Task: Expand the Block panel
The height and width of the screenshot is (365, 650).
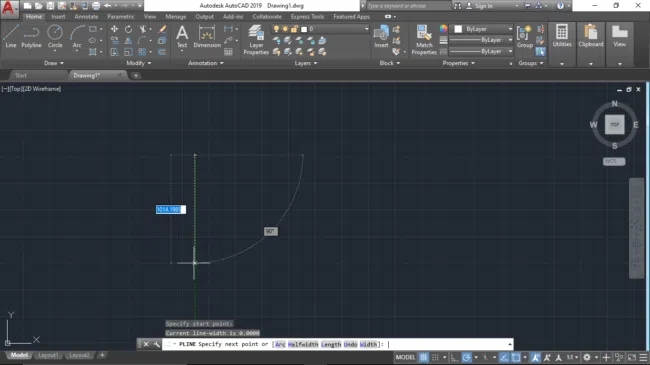Action: (x=390, y=63)
